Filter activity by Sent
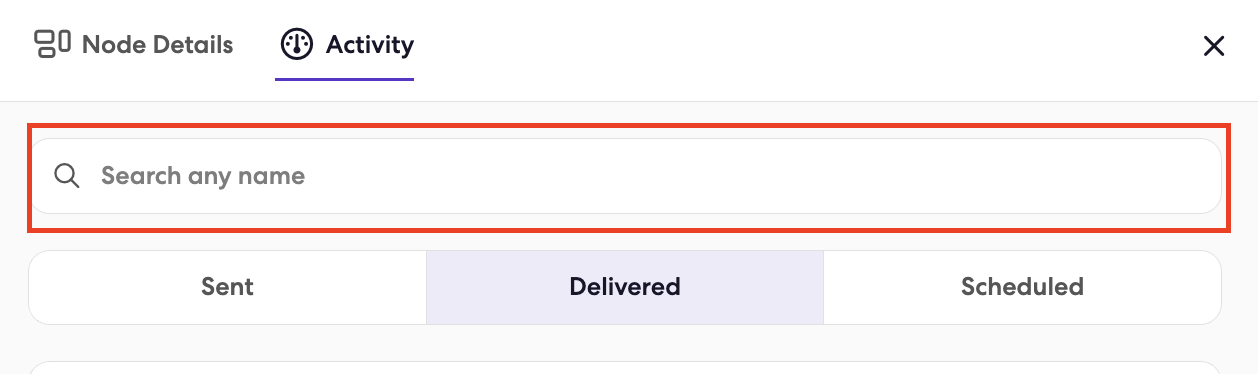Viewport: 1258px width, 374px height. tap(228, 287)
